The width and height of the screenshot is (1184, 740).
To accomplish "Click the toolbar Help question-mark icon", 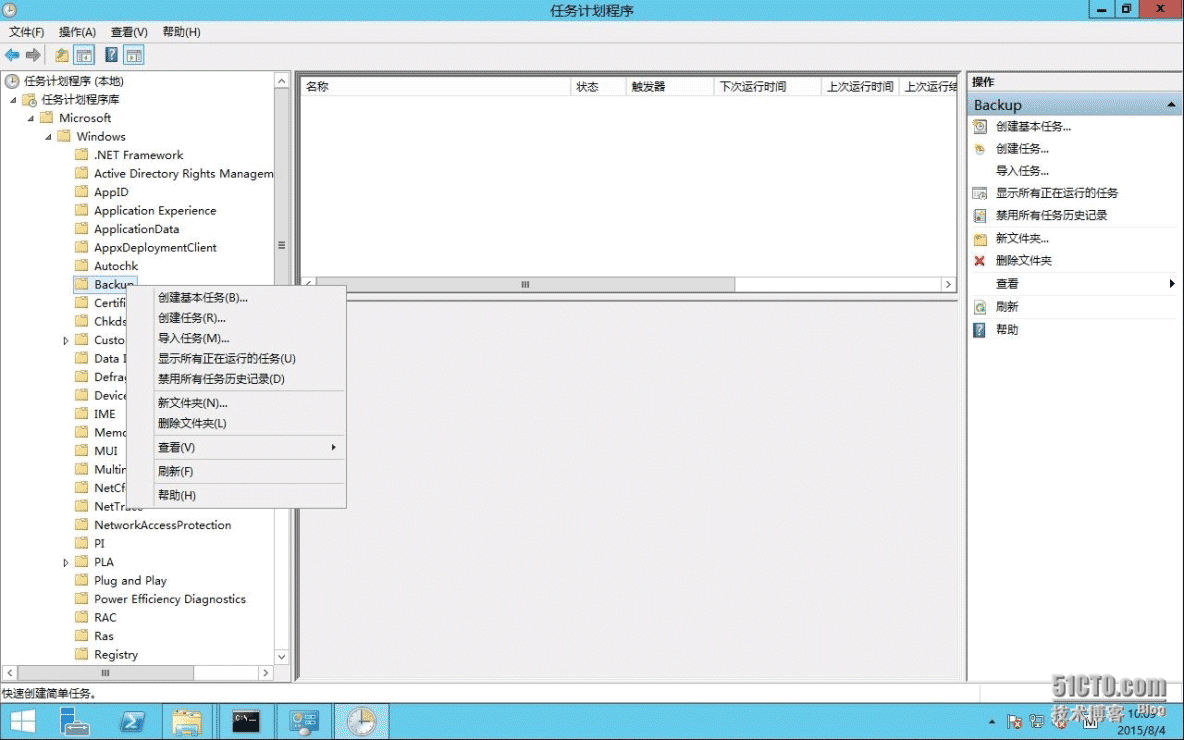I will click(111, 55).
